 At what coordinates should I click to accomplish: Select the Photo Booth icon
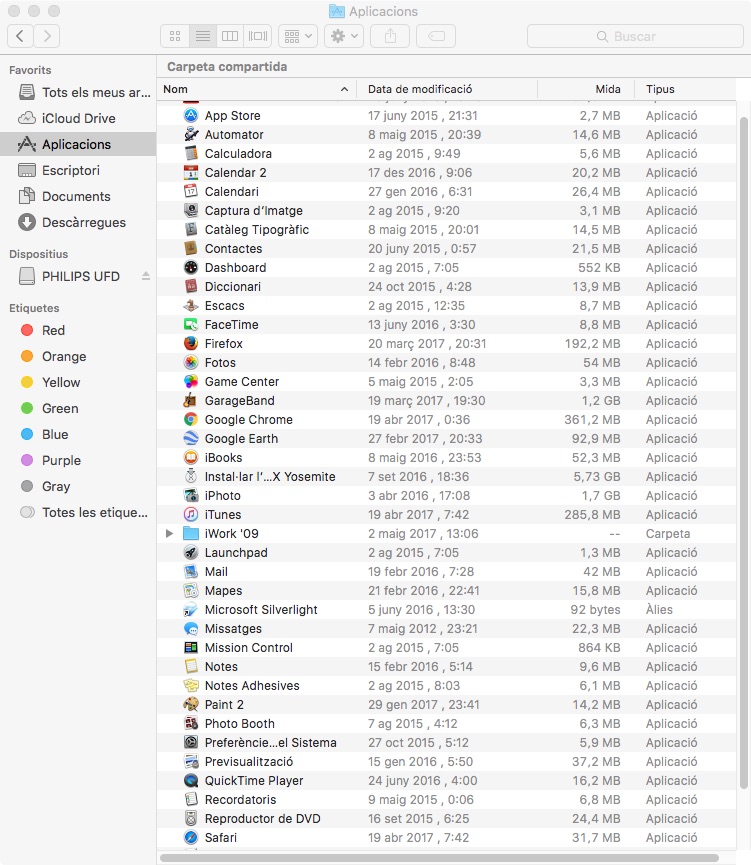191,723
